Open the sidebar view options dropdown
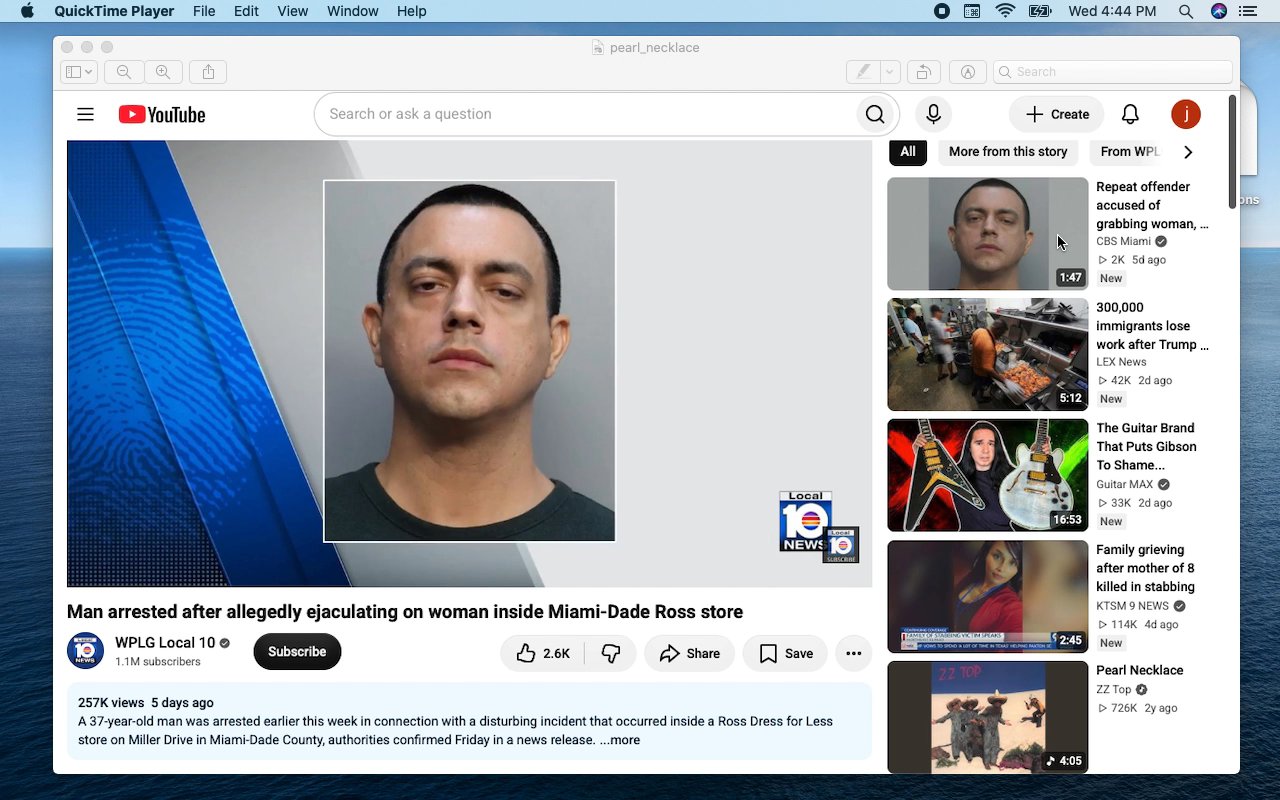1280x800 pixels. click(79, 72)
